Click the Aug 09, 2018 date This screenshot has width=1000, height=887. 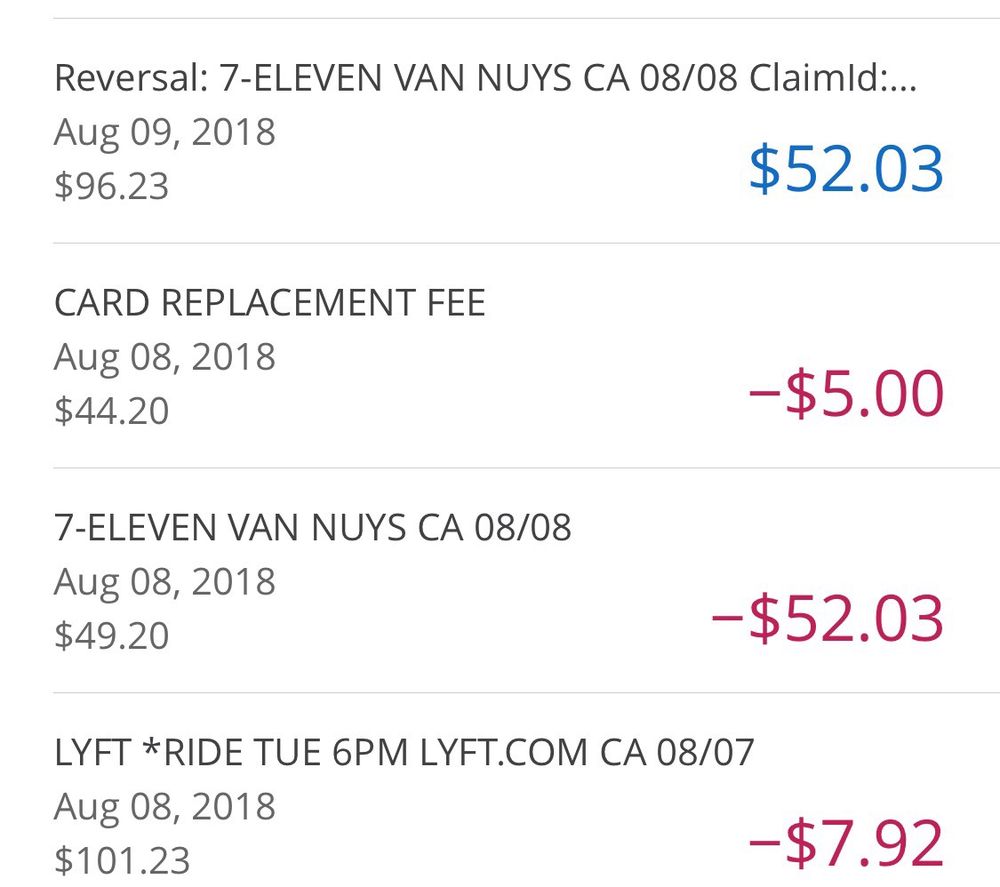point(164,132)
